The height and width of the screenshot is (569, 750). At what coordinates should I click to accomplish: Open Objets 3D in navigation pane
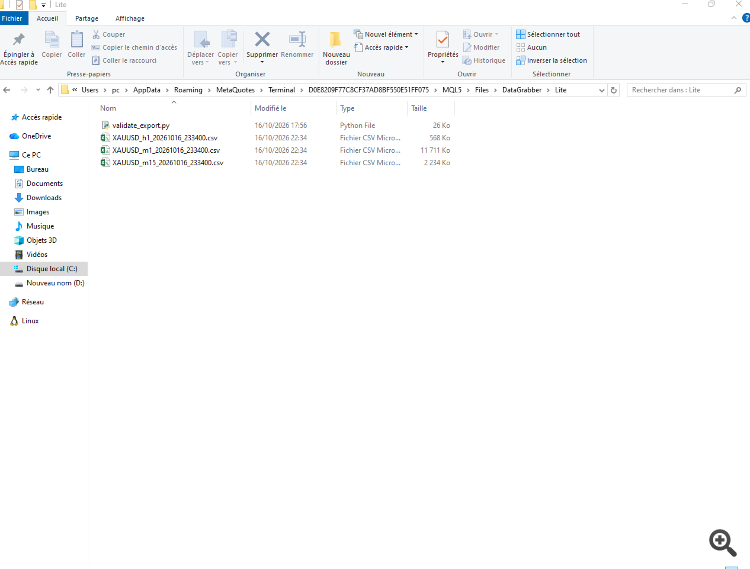click(36, 240)
